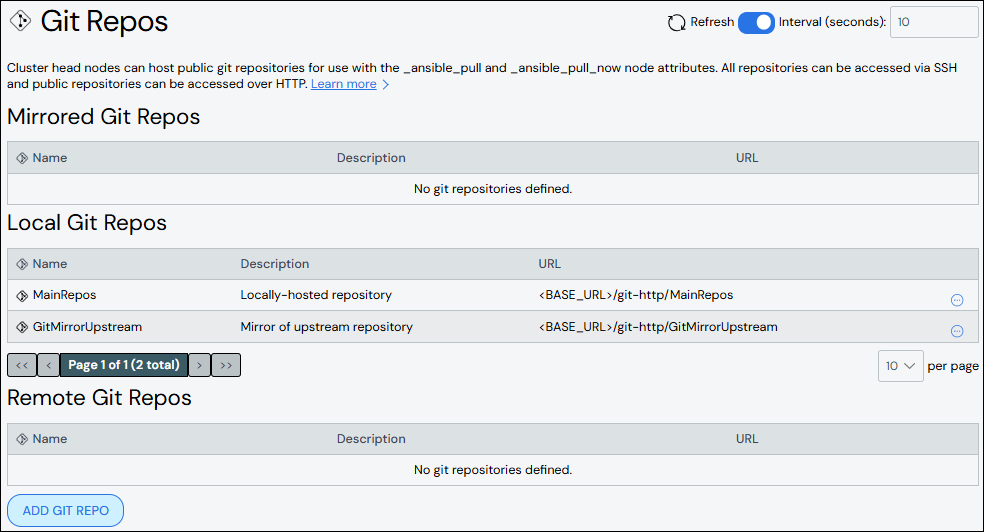The height and width of the screenshot is (532, 984).
Task: Click the Name header in Local Git Repos
Action: [x=50, y=264]
